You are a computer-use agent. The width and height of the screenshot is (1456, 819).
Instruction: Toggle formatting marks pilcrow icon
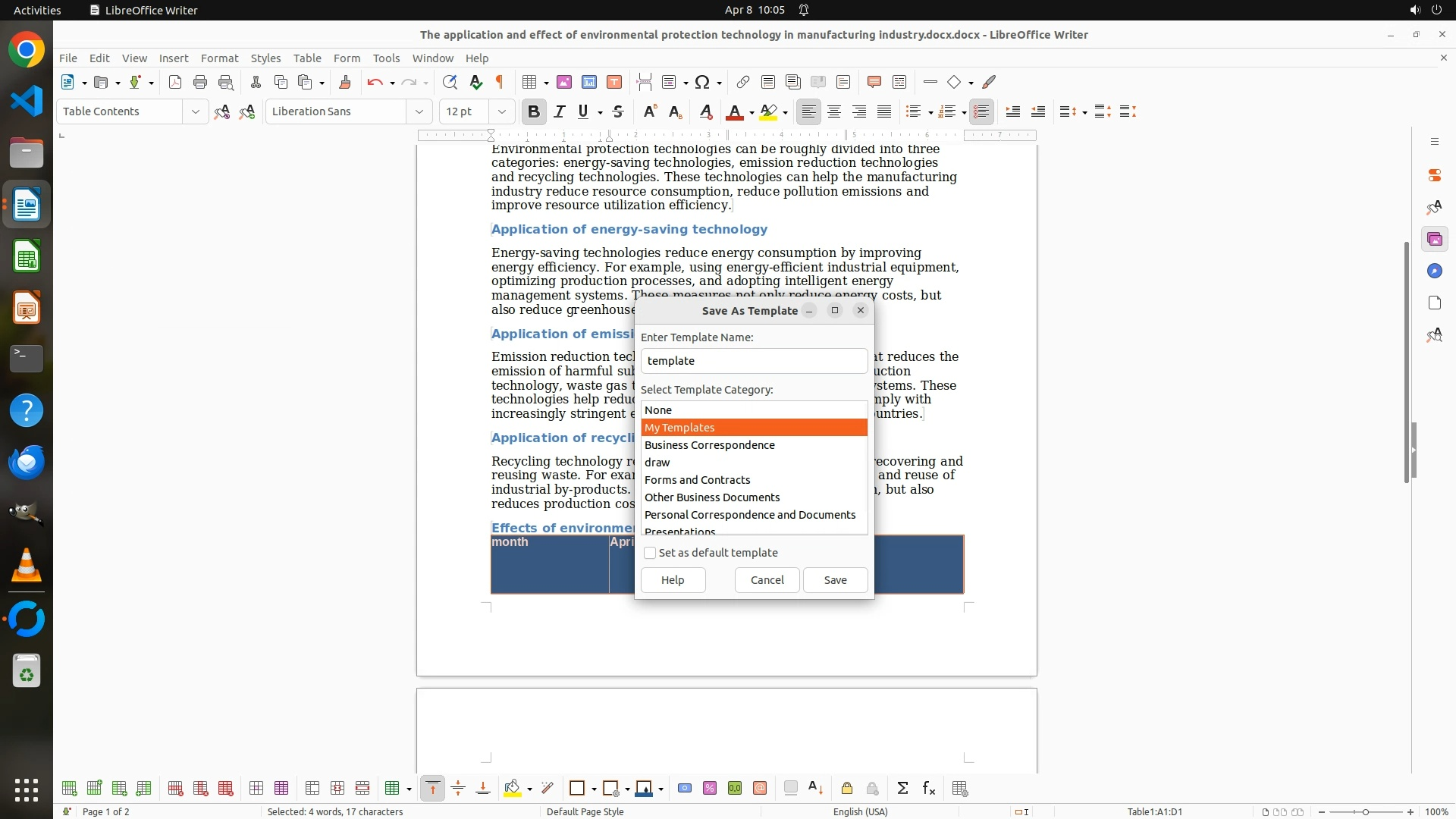pyautogui.click(x=500, y=82)
